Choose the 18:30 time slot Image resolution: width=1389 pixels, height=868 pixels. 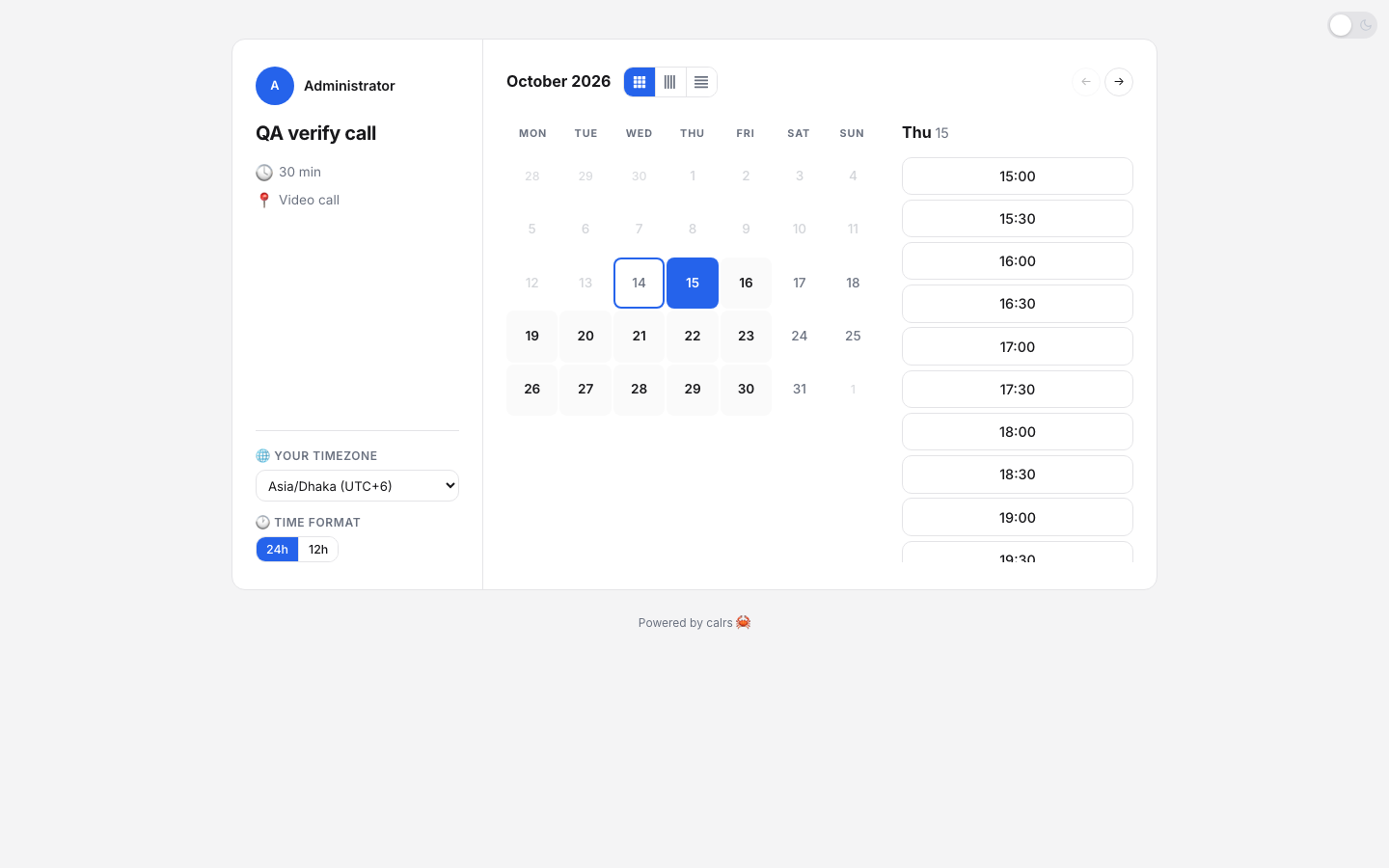coord(1018,475)
